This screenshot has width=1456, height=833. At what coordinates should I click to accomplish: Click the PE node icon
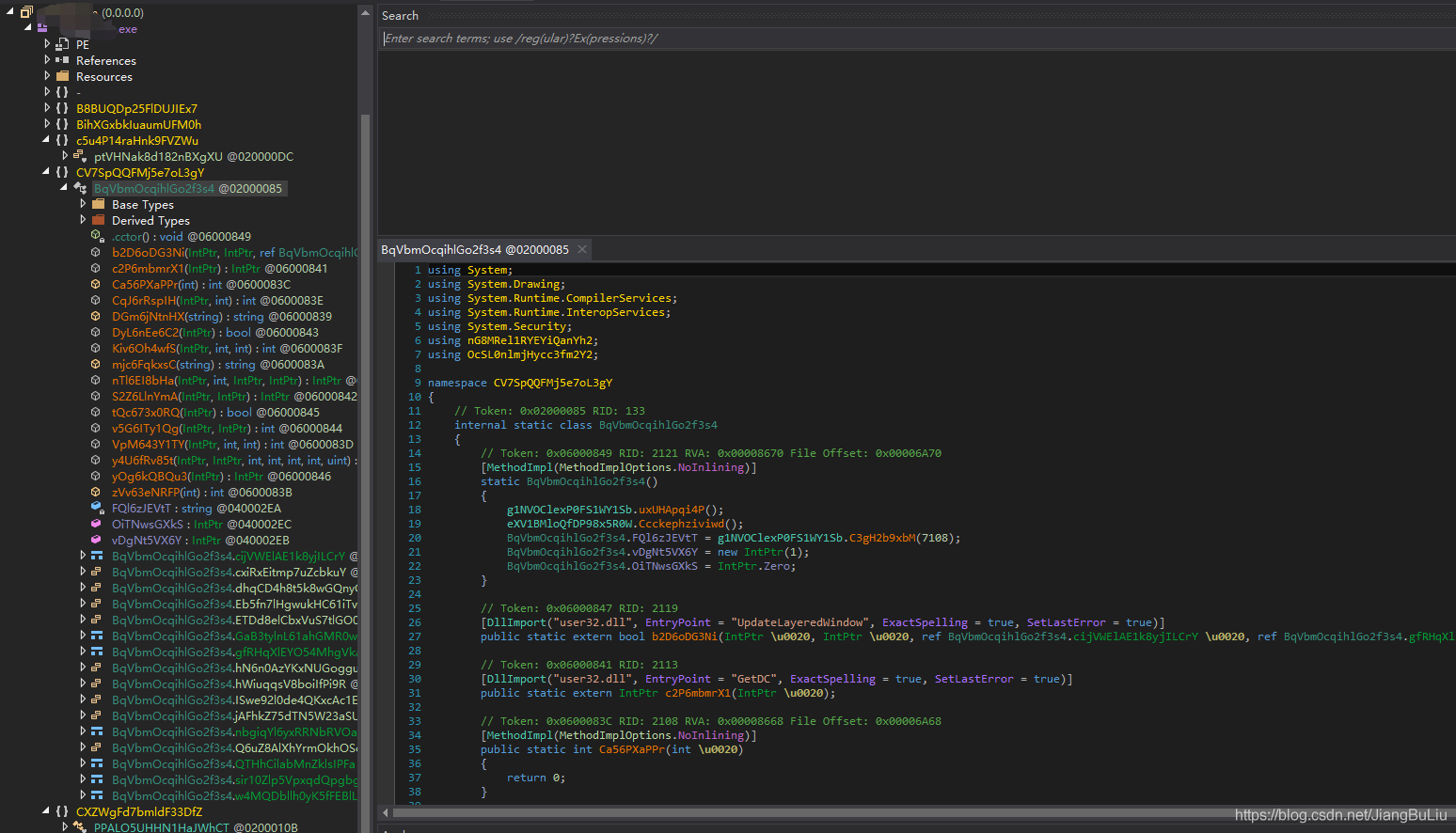click(62, 44)
